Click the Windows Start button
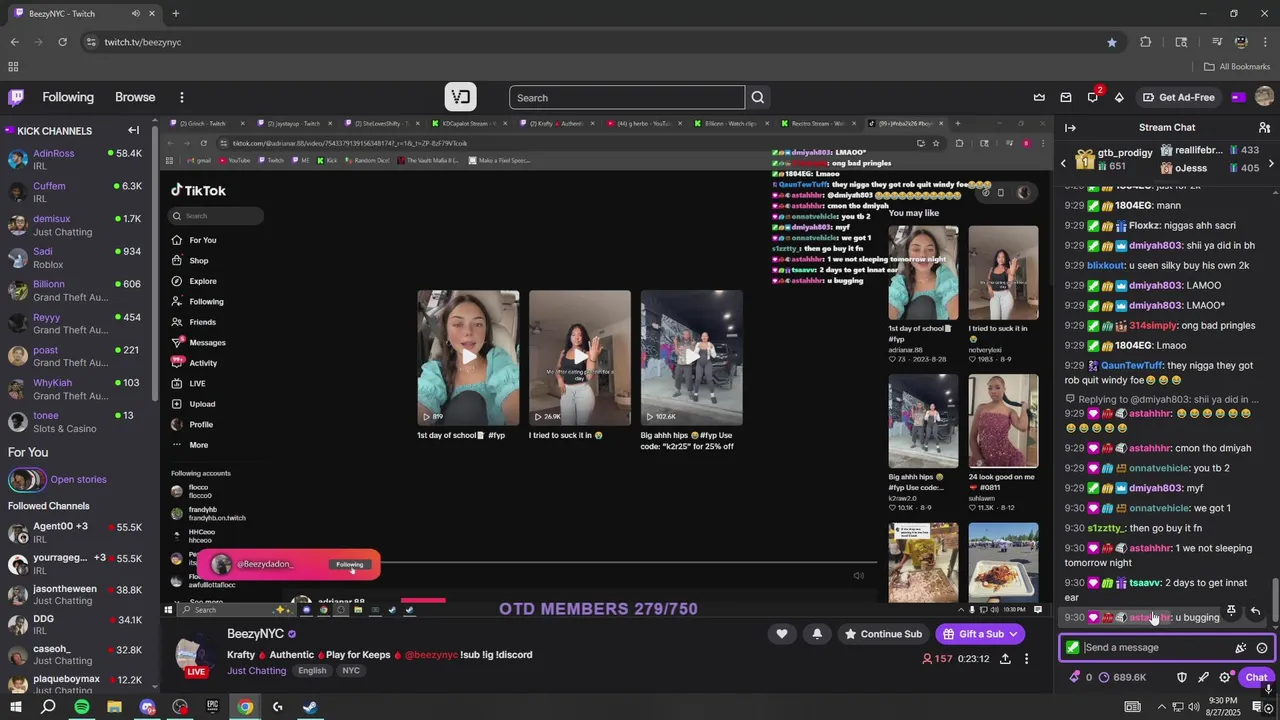The image size is (1280, 720). (15, 707)
